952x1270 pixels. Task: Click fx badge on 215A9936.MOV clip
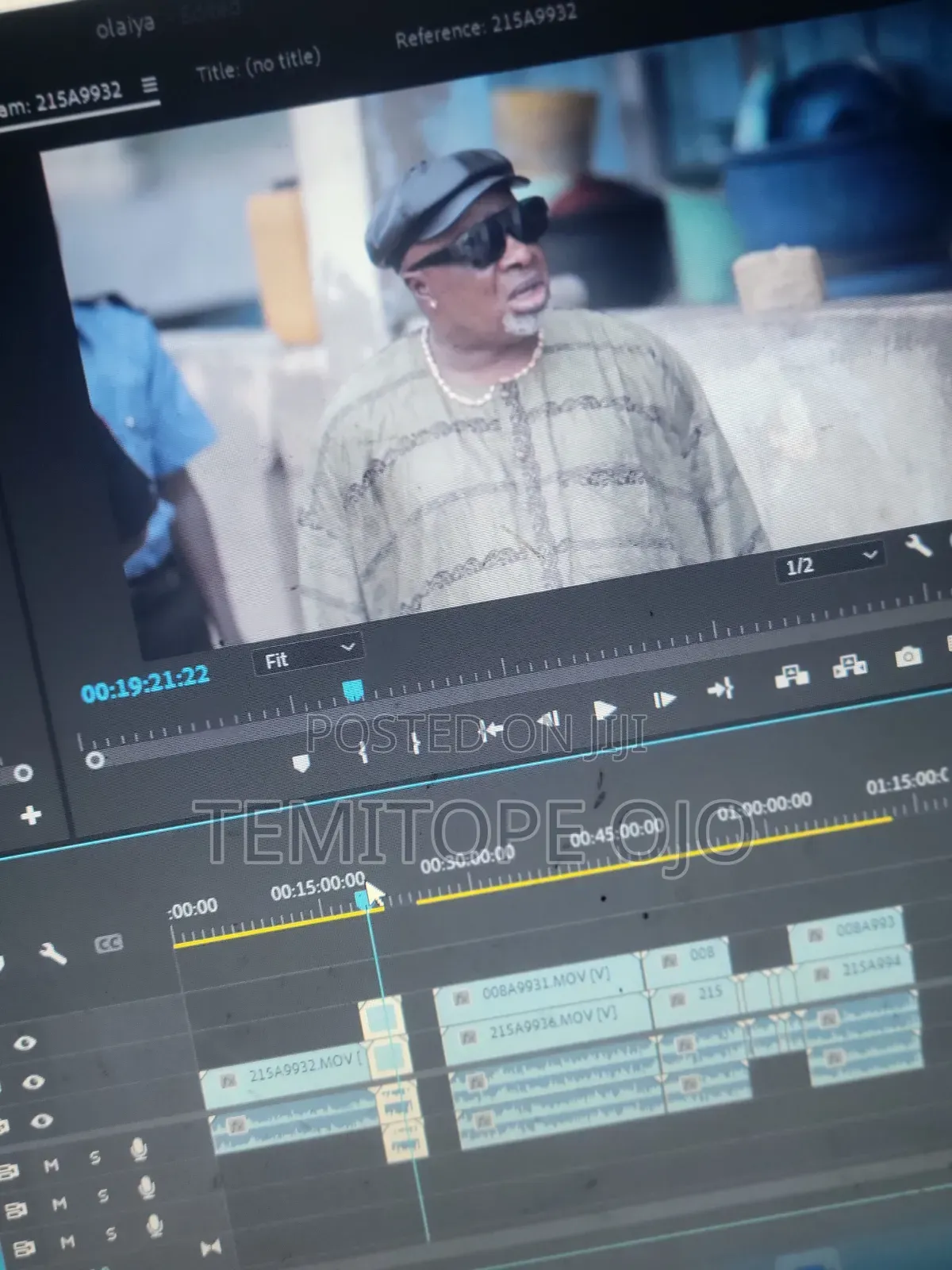[x=470, y=1036]
